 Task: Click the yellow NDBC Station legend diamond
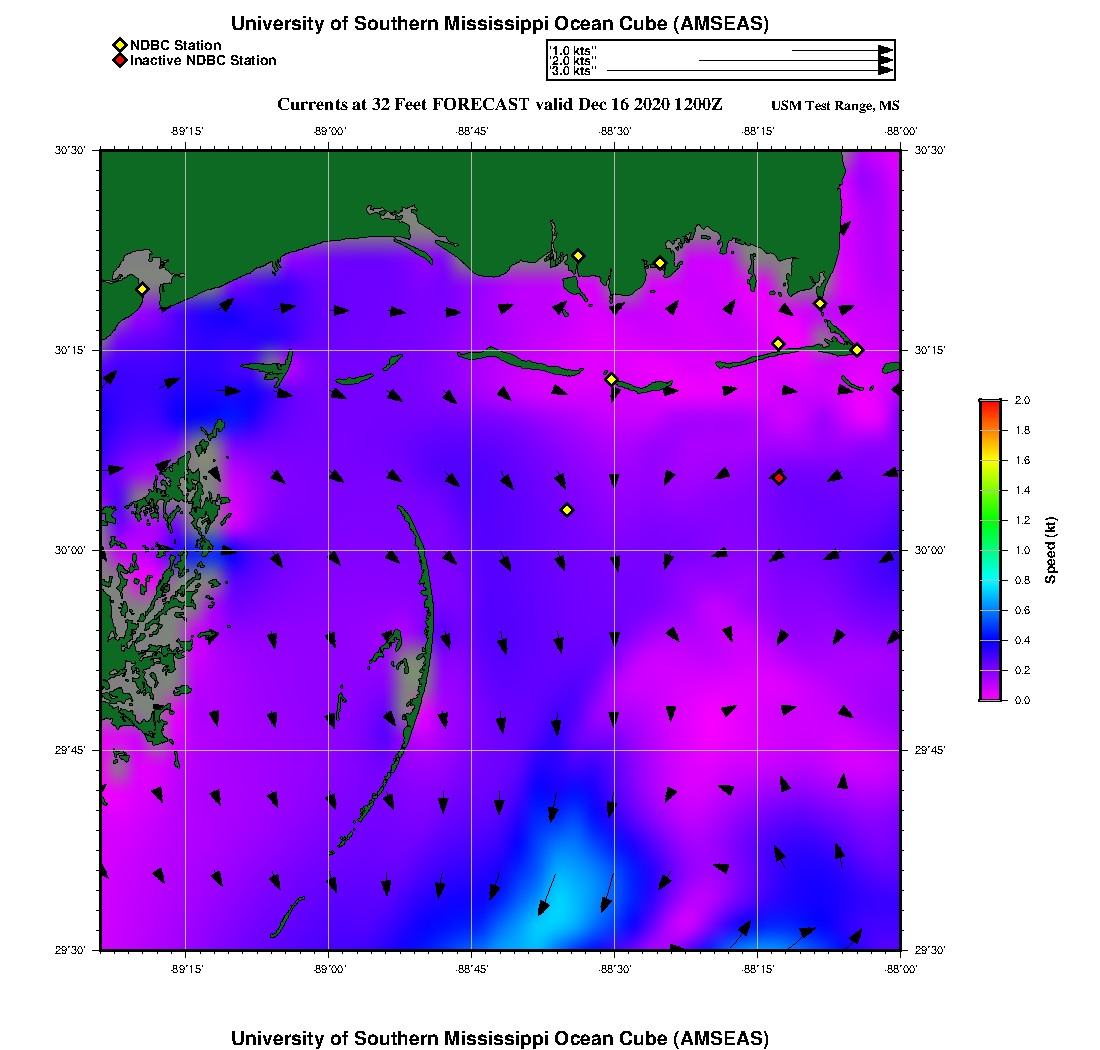point(119,45)
